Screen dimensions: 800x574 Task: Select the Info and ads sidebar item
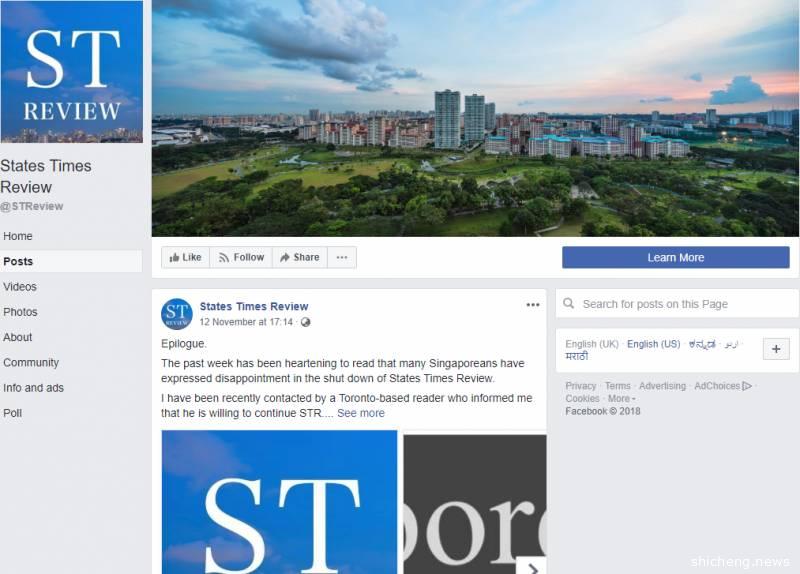click(34, 388)
